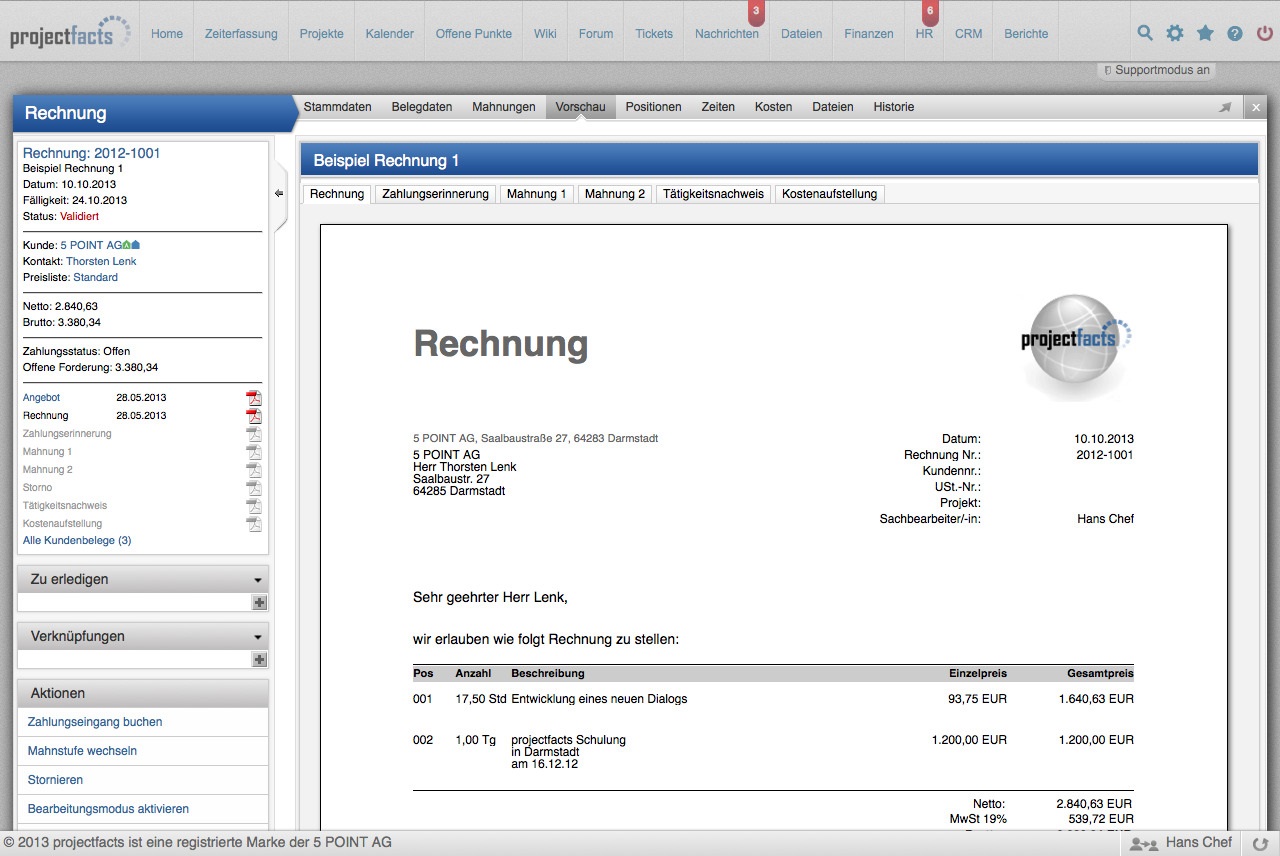Open settings gear in the top bar

point(1175,33)
